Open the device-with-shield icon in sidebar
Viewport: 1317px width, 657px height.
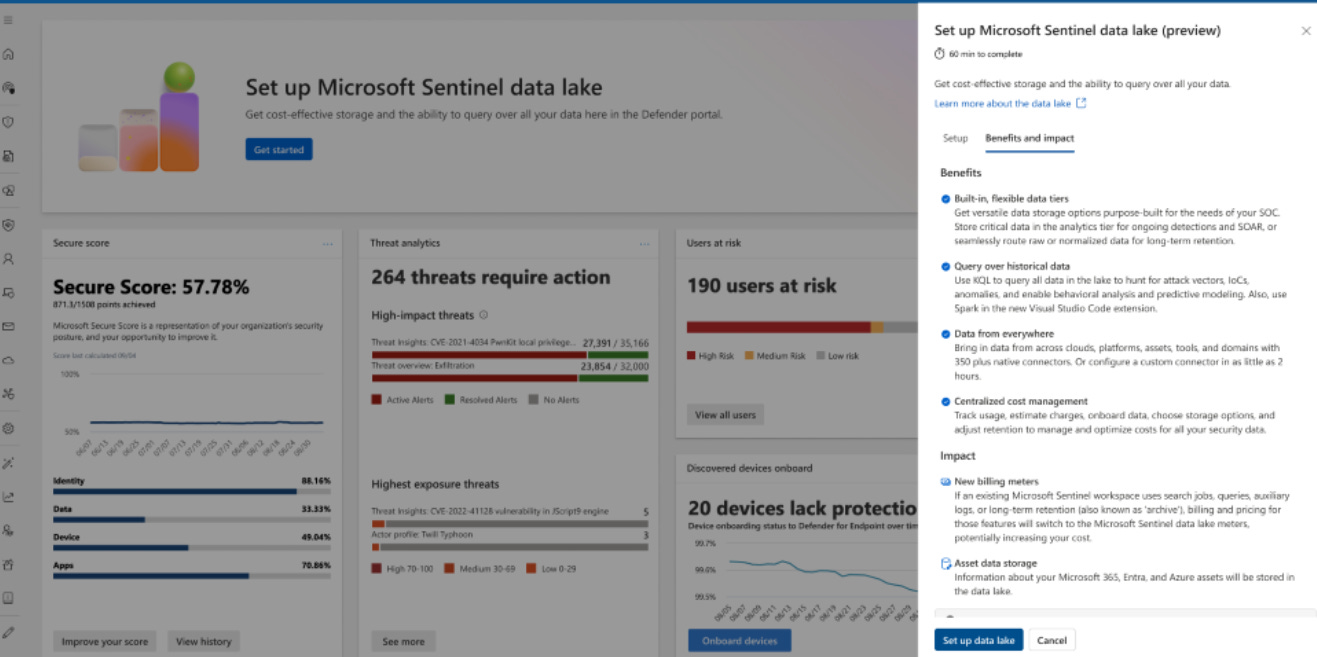(x=8, y=293)
